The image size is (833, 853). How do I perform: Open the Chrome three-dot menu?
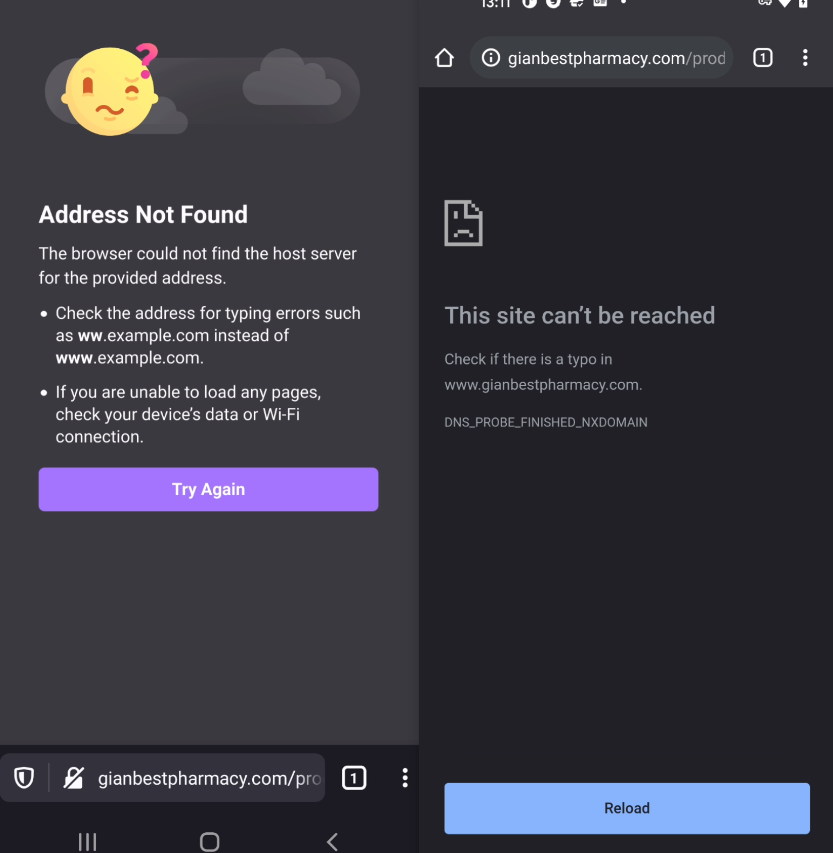pyautogui.click(x=806, y=57)
